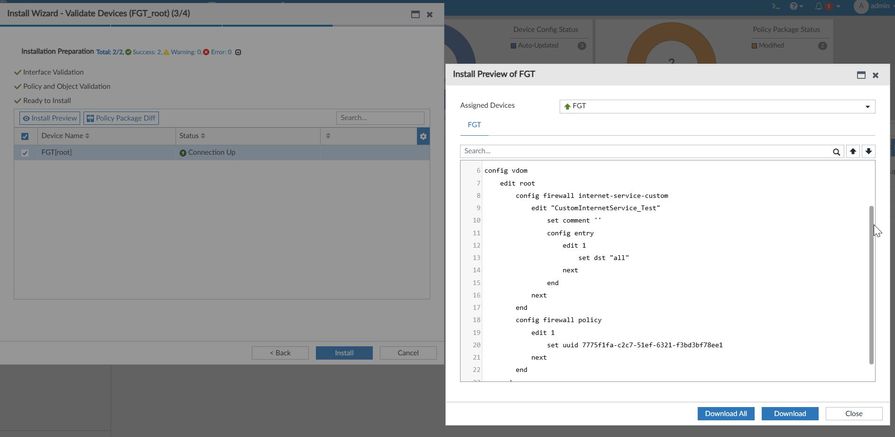Click the 'FGT[root]' device name cell
The image size is (895, 437).
(x=106, y=153)
